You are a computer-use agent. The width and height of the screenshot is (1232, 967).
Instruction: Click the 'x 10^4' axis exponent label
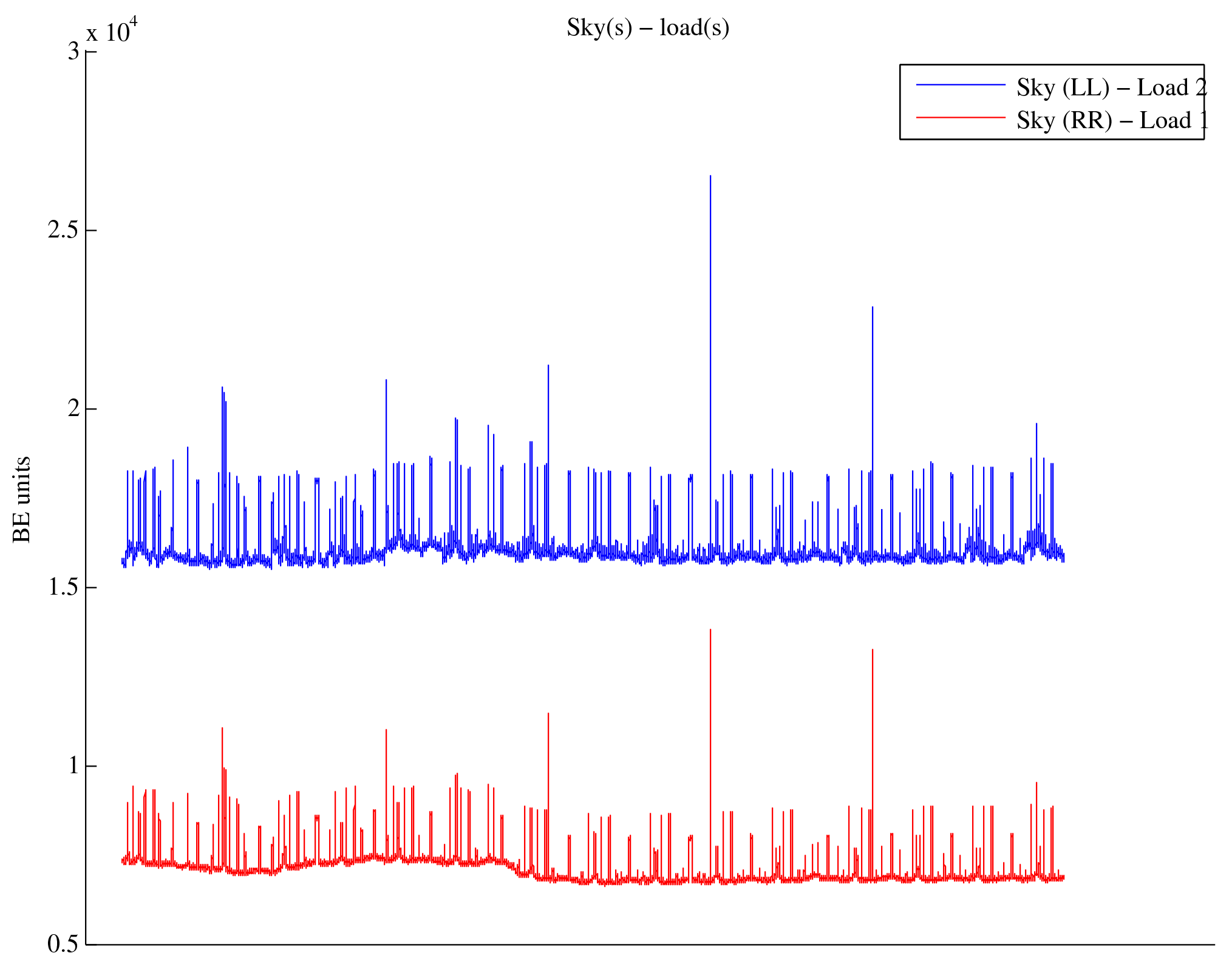tap(112, 30)
